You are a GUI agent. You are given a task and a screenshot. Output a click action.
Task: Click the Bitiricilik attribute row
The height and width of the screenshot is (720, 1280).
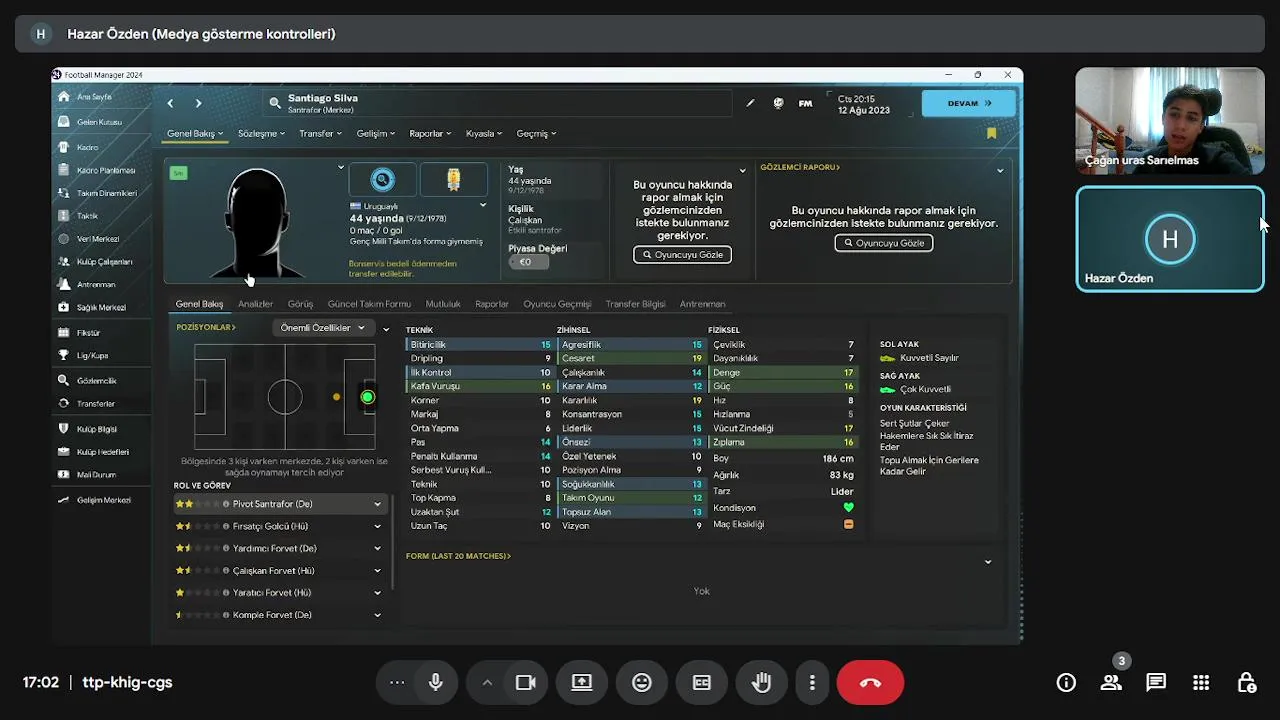click(479, 344)
